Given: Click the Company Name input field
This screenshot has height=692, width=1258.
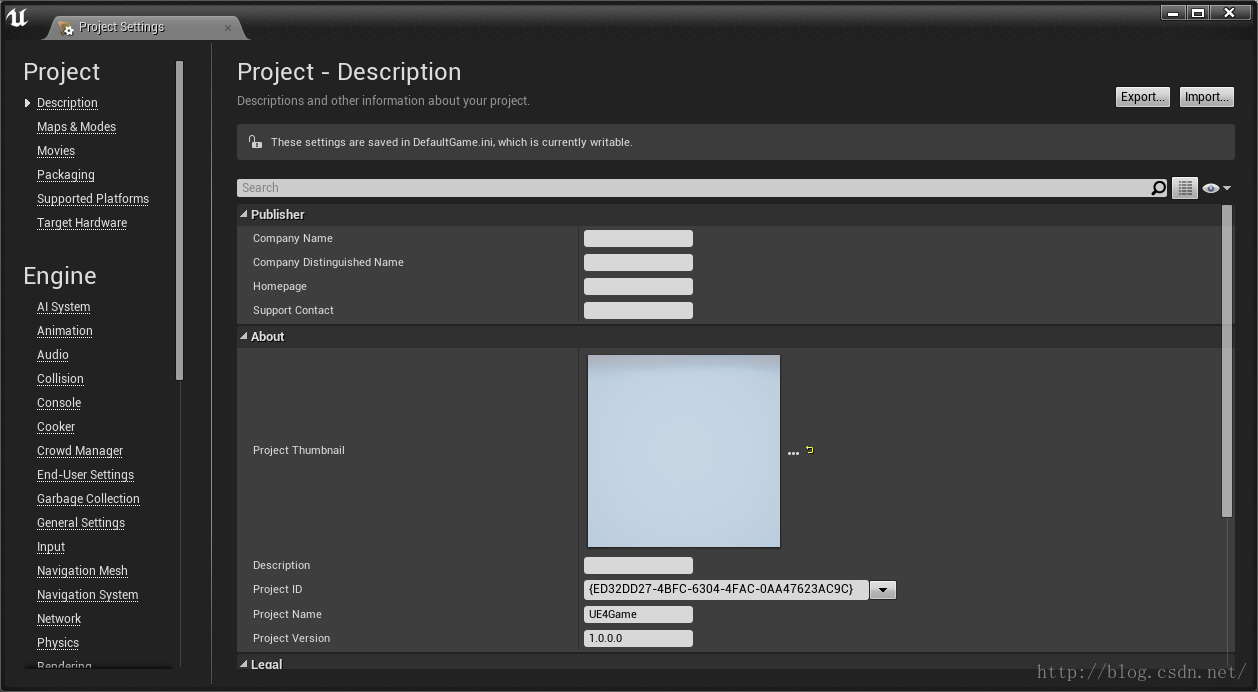Looking at the screenshot, I should 638,238.
